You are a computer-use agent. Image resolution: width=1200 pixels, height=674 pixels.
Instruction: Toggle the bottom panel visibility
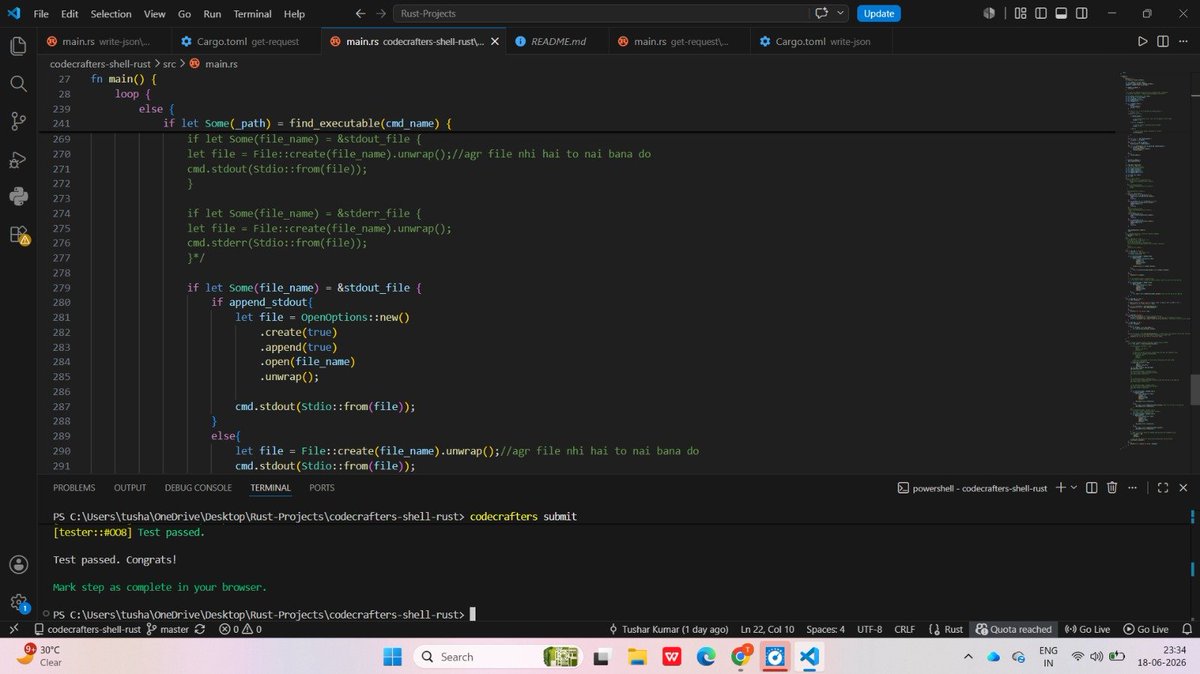(x=1062, y=14)
